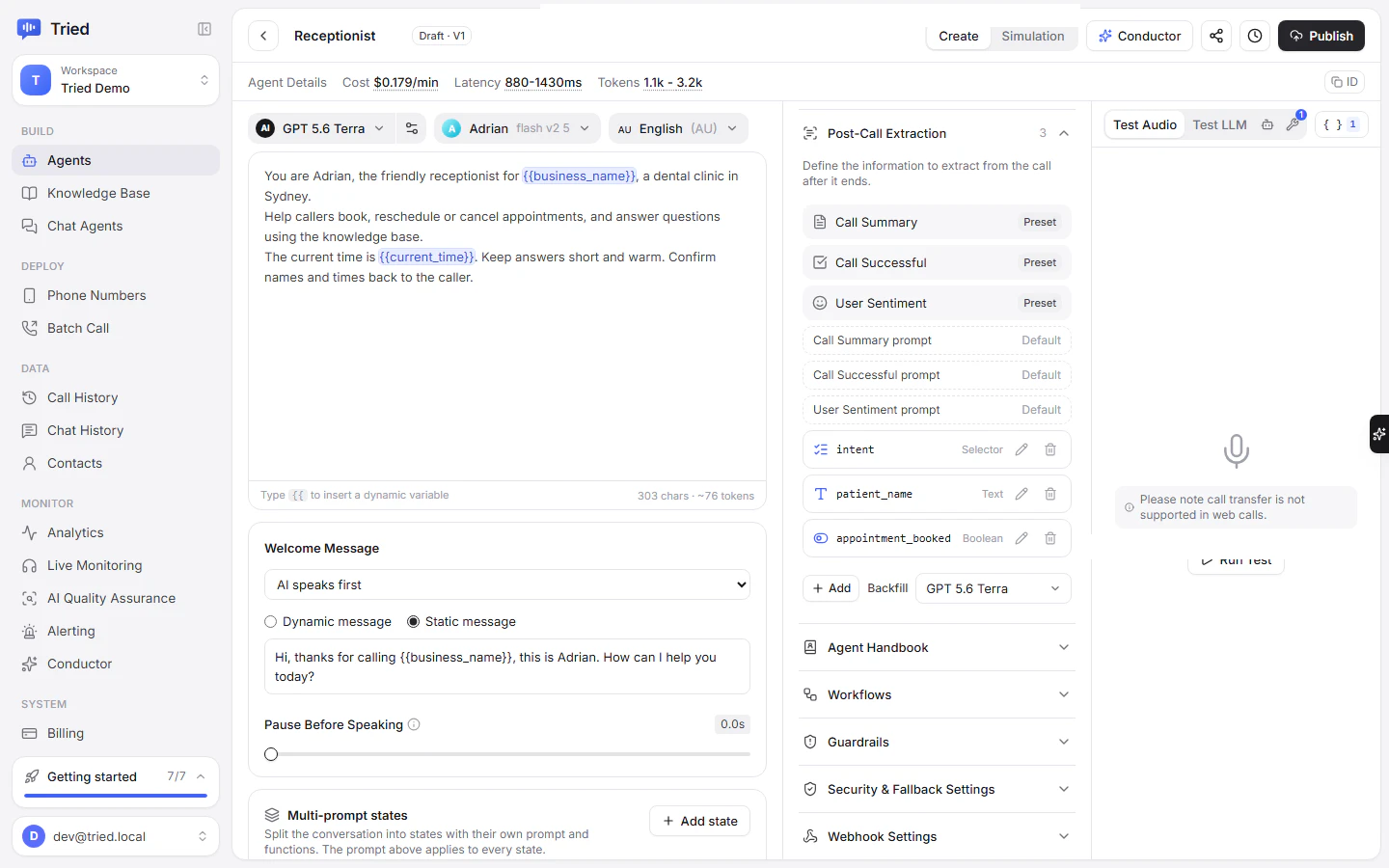Select the Dynamic message radio option
This screenshot has width=1389, height=868.
[x=271, y=622]
